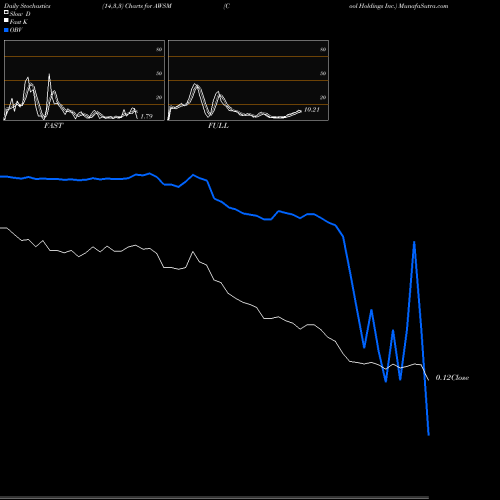Image resolution: width=500 pixels, height=500 pixels.
Task: Click the FAST label under the left chart
Action: pyautogui.click(x=53, y=126)
